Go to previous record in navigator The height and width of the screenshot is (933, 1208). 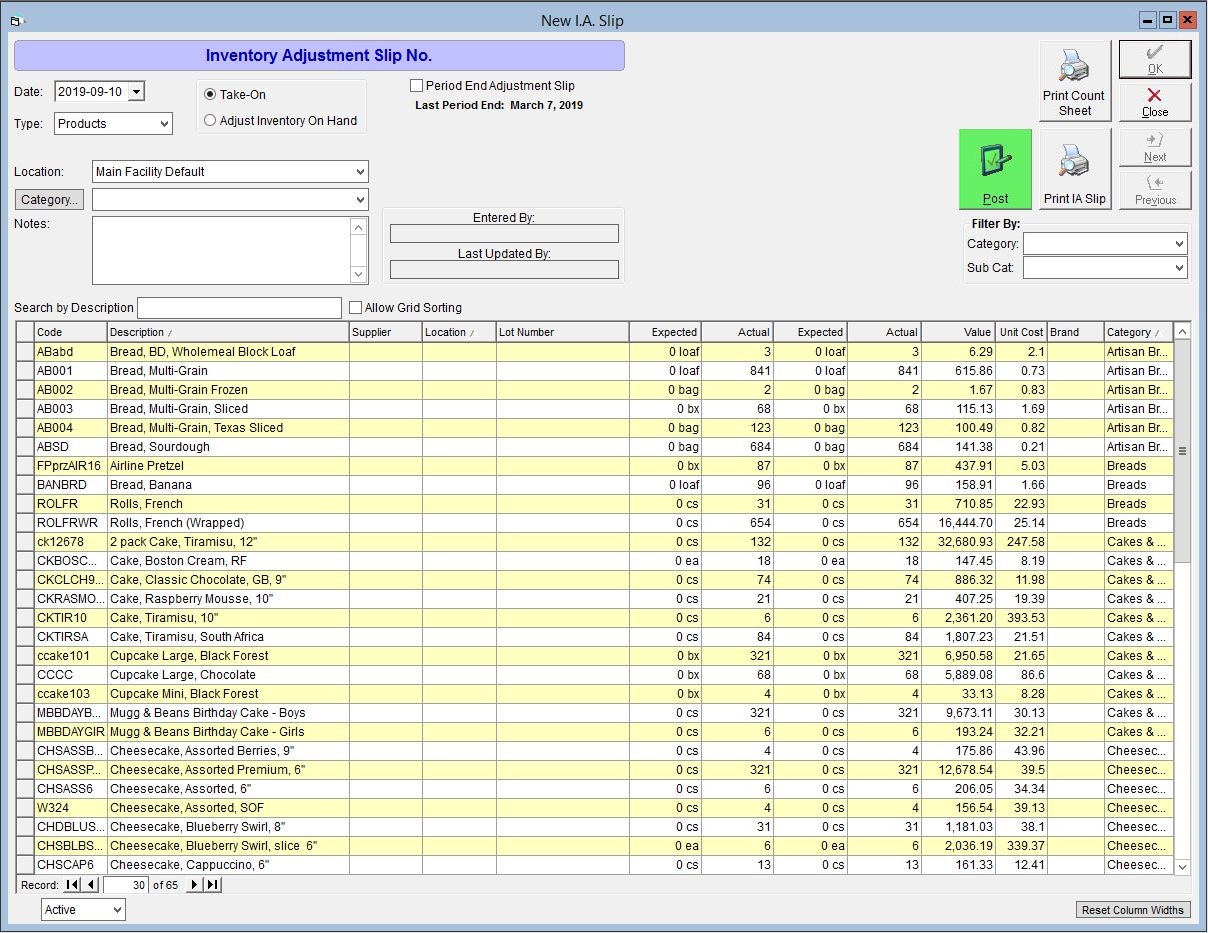91,885
